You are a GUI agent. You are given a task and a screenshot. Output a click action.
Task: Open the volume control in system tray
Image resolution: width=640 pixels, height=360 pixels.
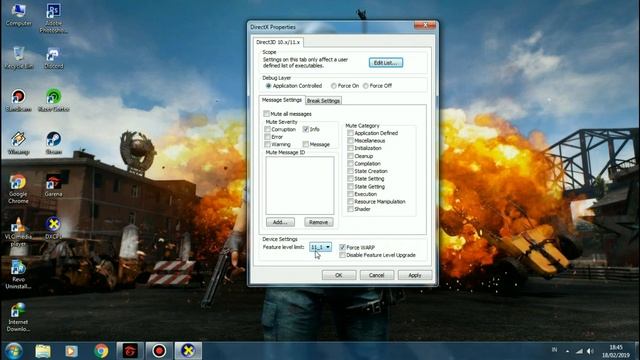click(x=590, y=351)
